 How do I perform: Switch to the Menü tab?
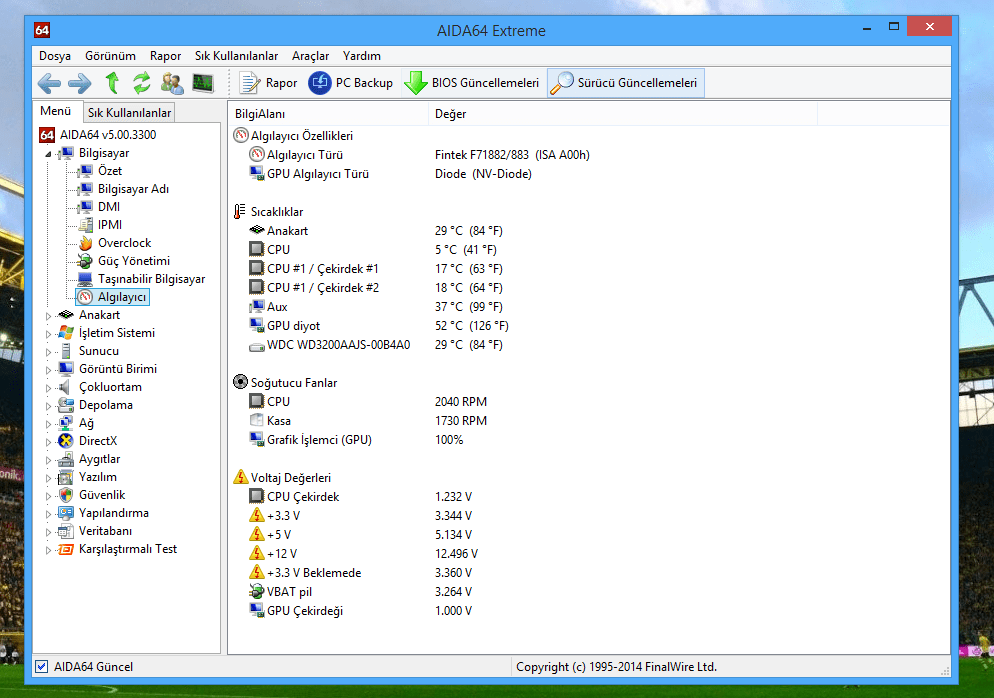click(x=56, y=111)
